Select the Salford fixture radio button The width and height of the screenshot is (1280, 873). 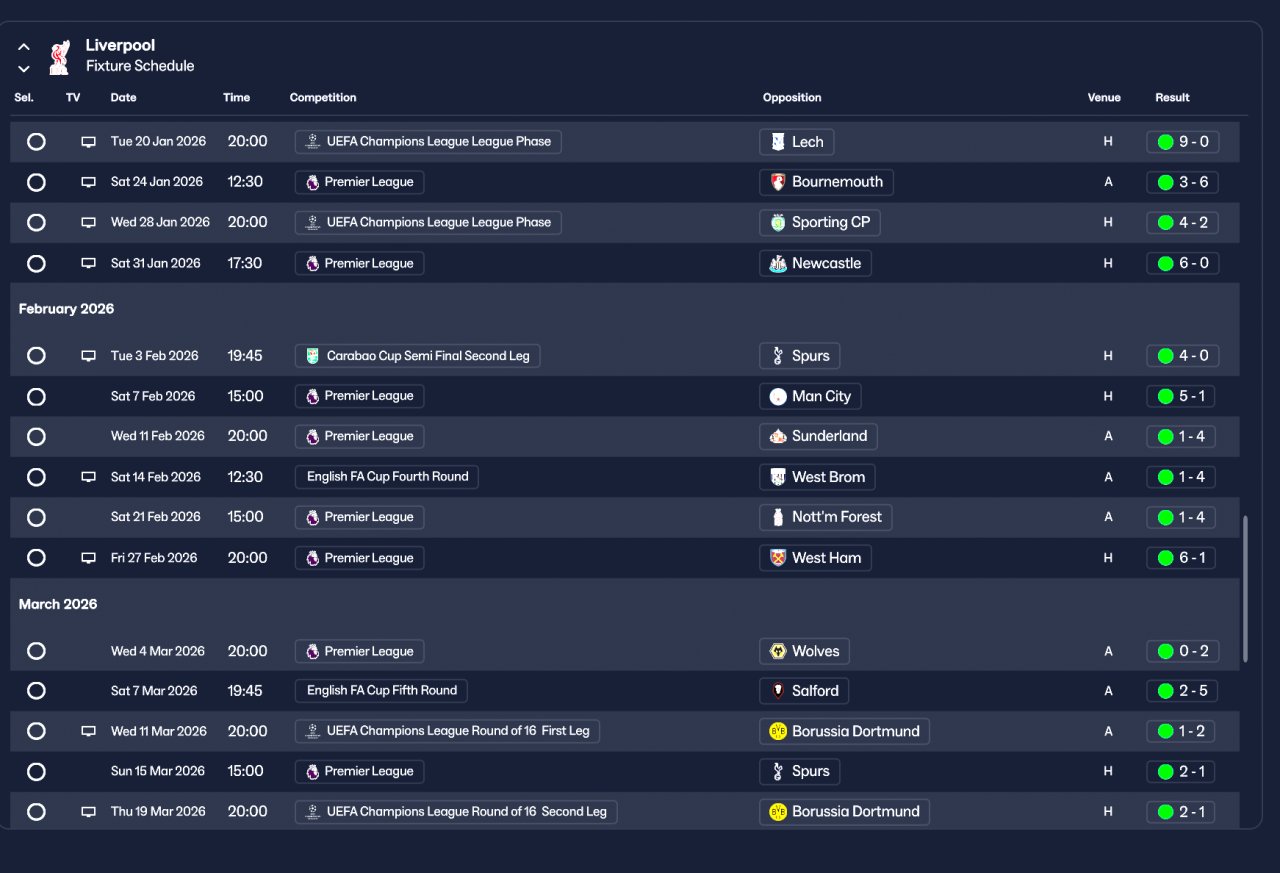(36, 691)
